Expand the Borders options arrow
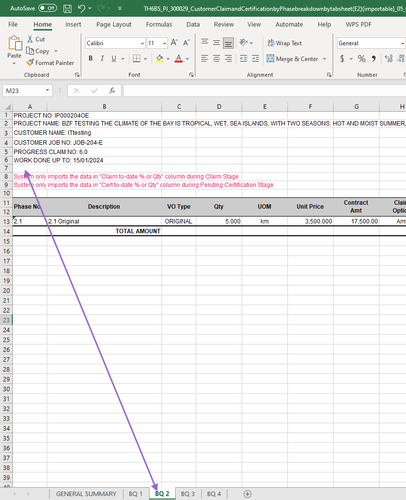Viewport: 406px width, 500px height. click(x=145, y=59)
